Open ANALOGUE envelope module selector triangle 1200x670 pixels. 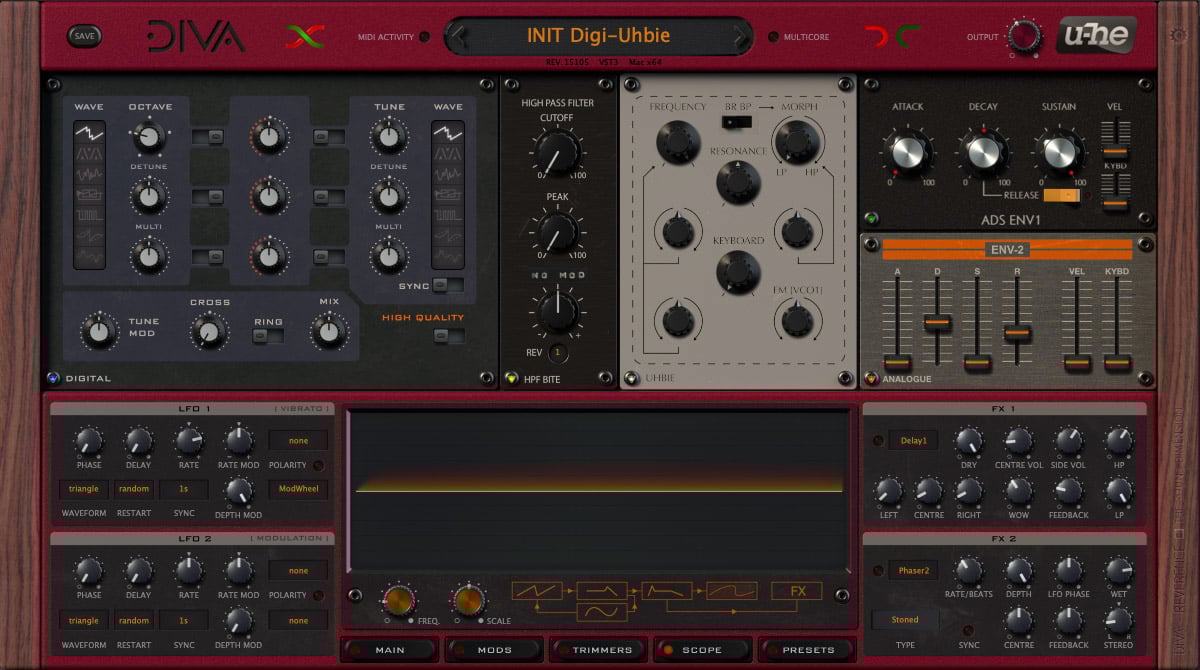click(871, 378)
